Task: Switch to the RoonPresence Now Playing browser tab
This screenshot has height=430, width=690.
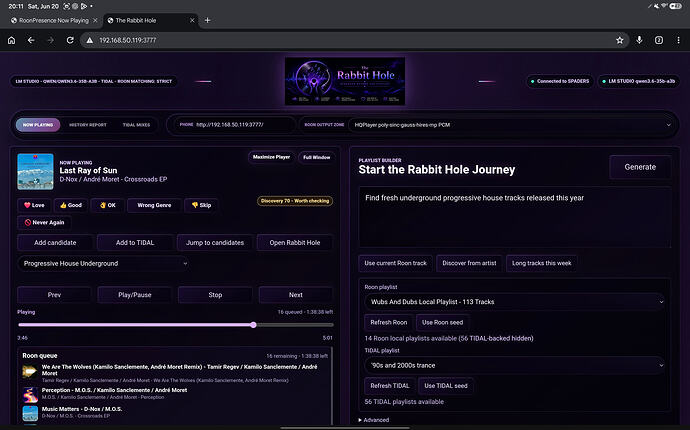Action: (54, 20)
